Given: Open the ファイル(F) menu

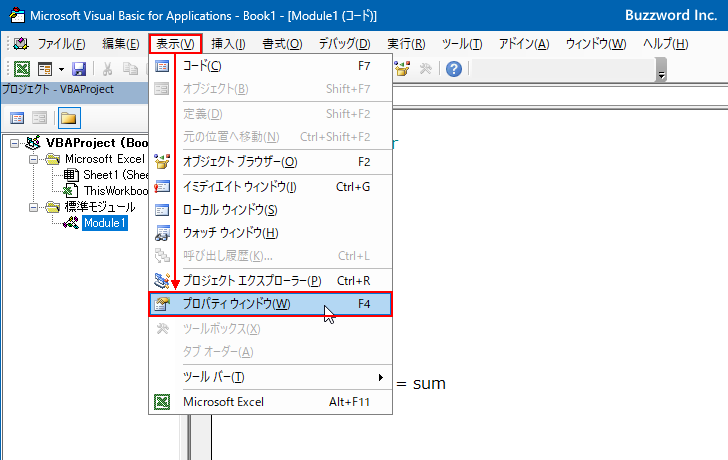Looking at the screenshot, I should coord(61,44).
